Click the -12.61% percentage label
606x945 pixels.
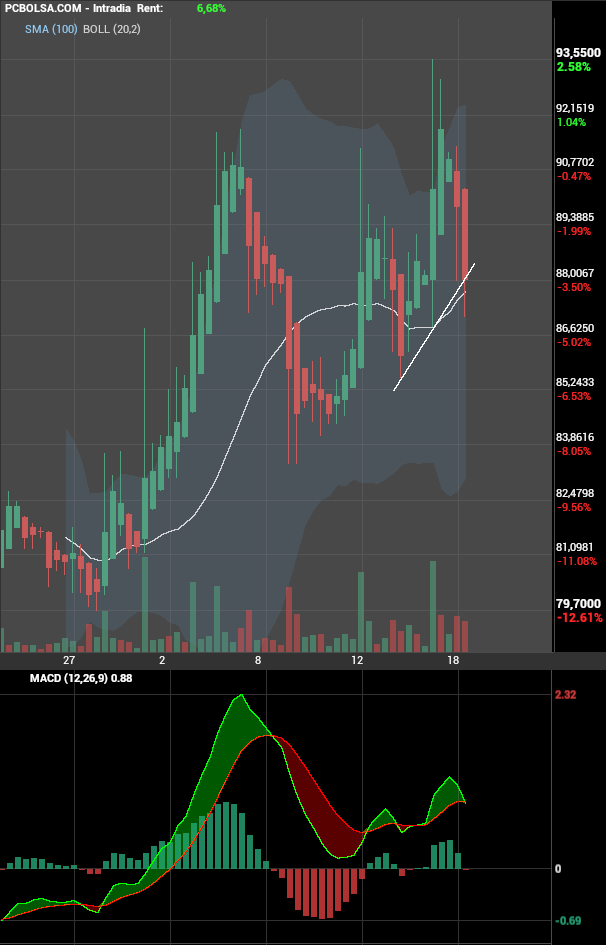click(579, 618)
